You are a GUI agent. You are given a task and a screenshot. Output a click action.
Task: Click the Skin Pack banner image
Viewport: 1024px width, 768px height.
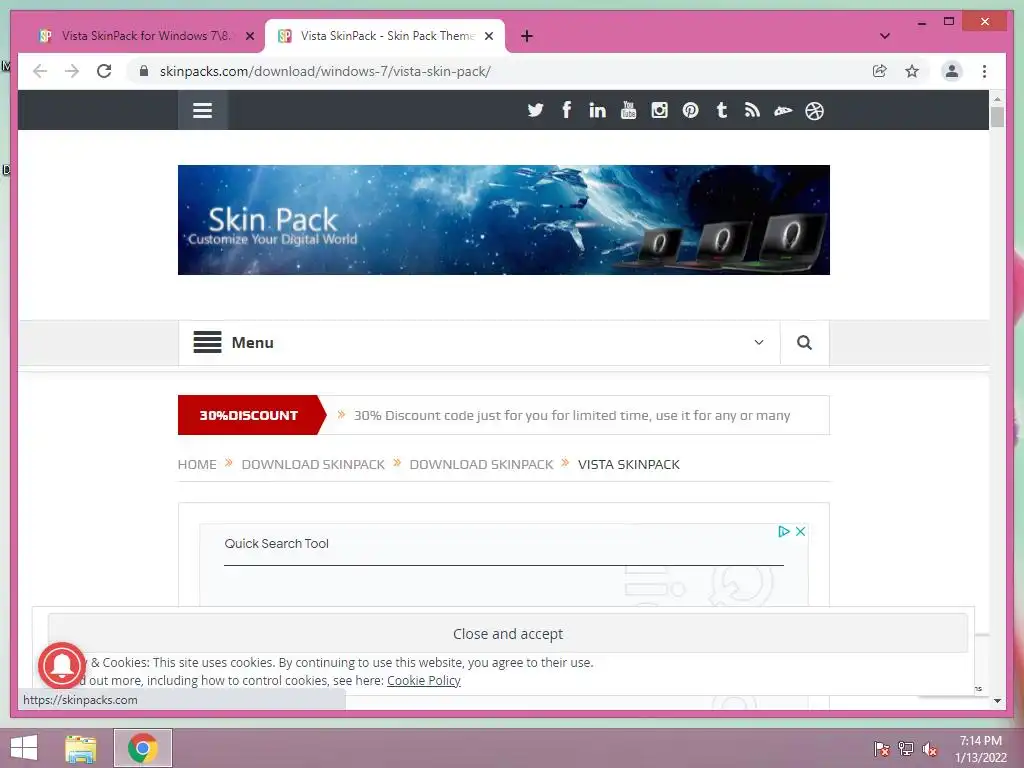point(504,220)
